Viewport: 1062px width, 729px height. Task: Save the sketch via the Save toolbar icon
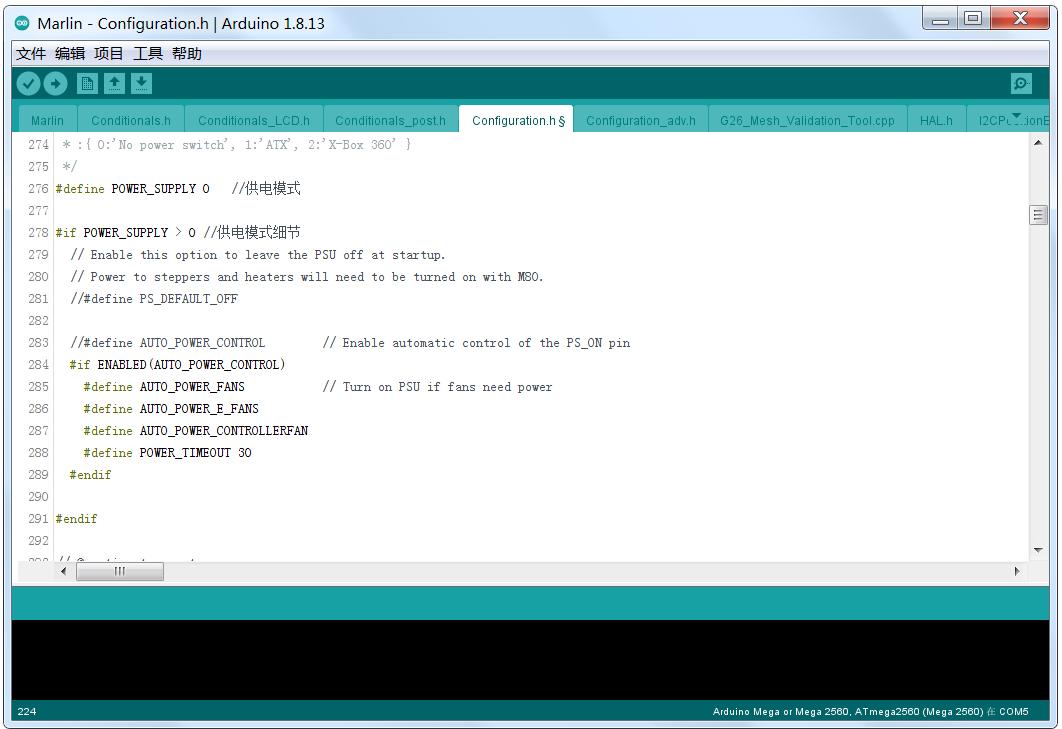coord(141,83)
